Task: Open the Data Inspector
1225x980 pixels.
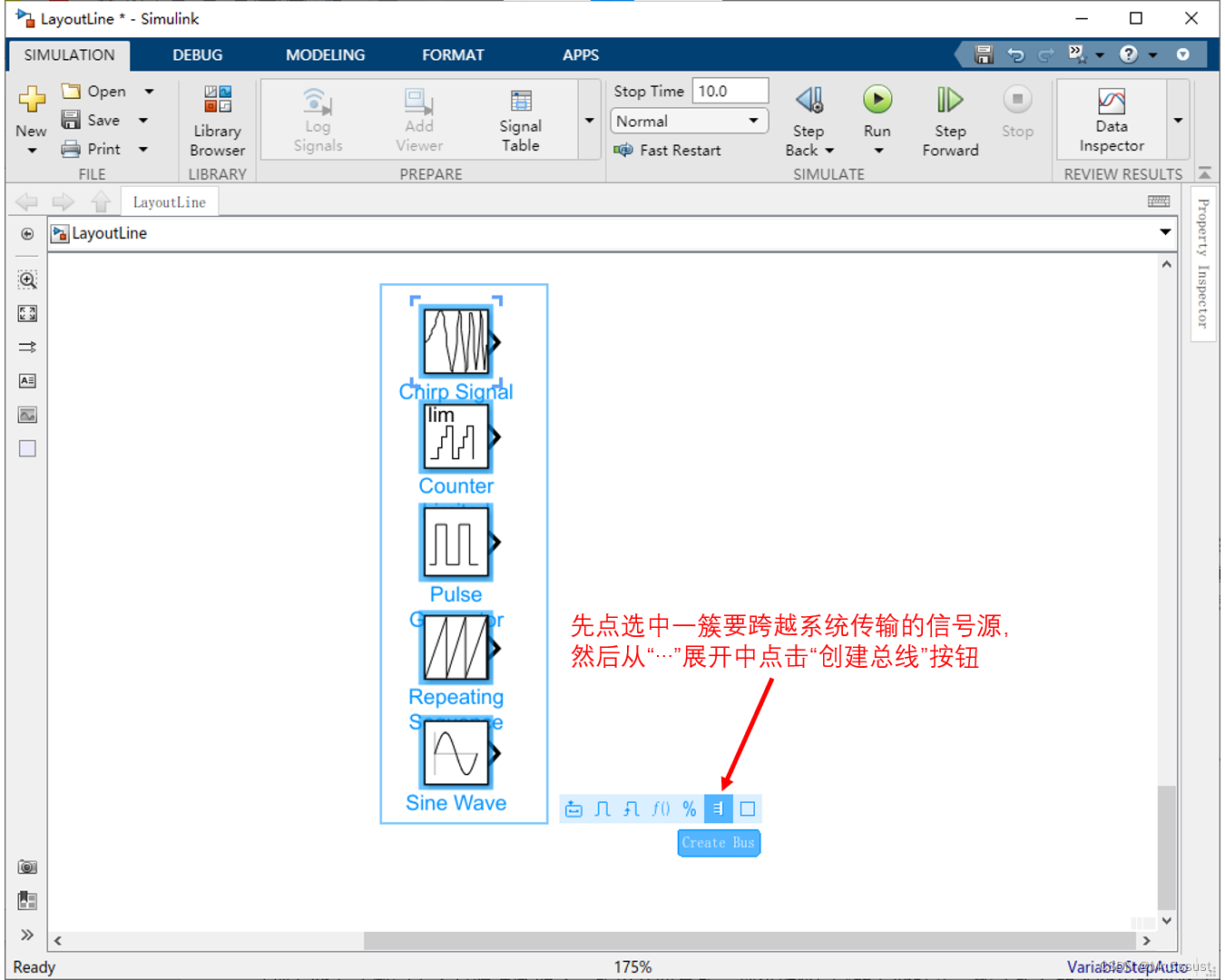Action: [1111, 119]
